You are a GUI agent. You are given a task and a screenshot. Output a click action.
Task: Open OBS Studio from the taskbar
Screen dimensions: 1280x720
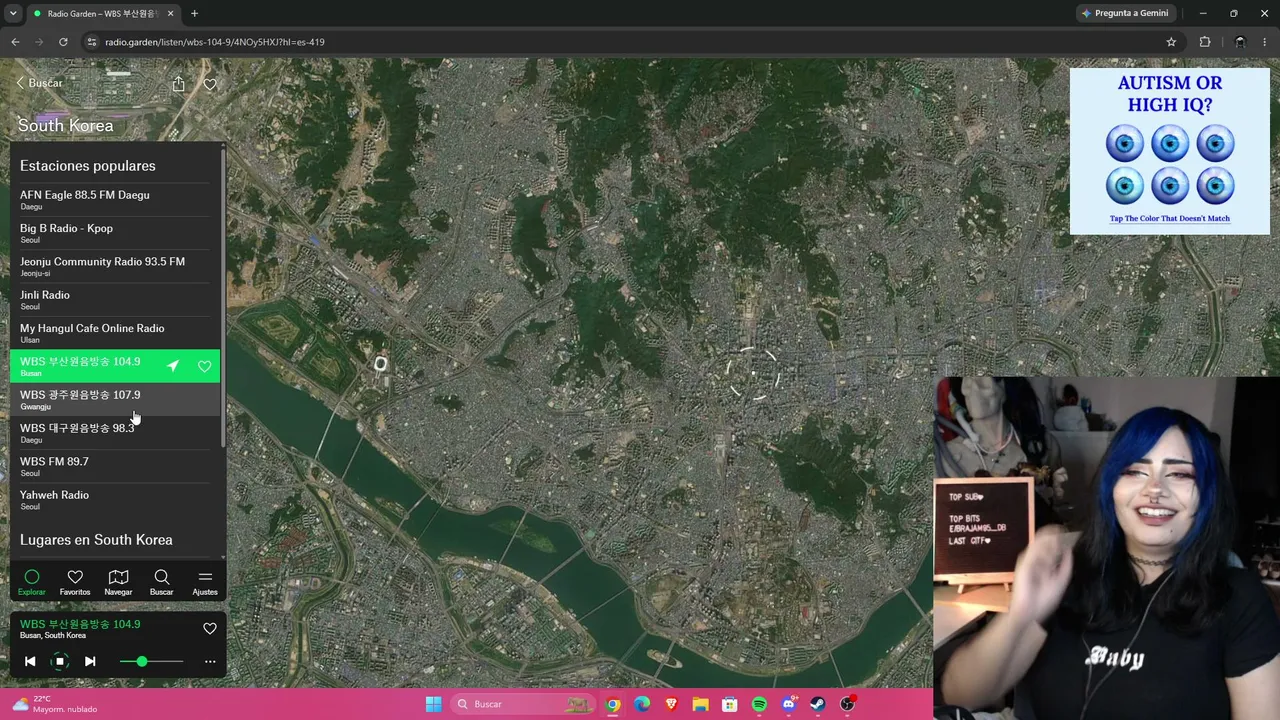click(x=848, y=704)
